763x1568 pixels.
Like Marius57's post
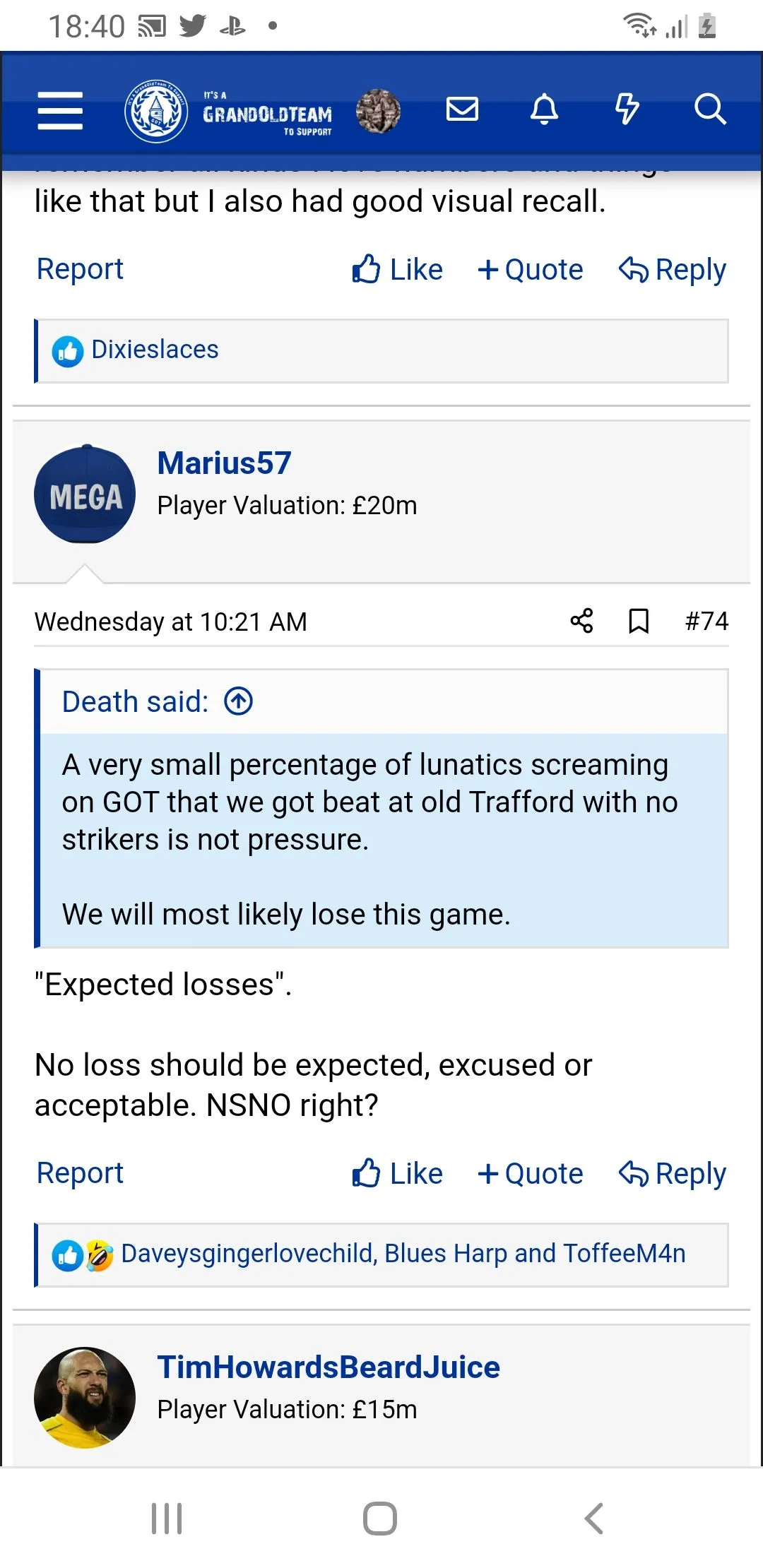click(398, 1173)
